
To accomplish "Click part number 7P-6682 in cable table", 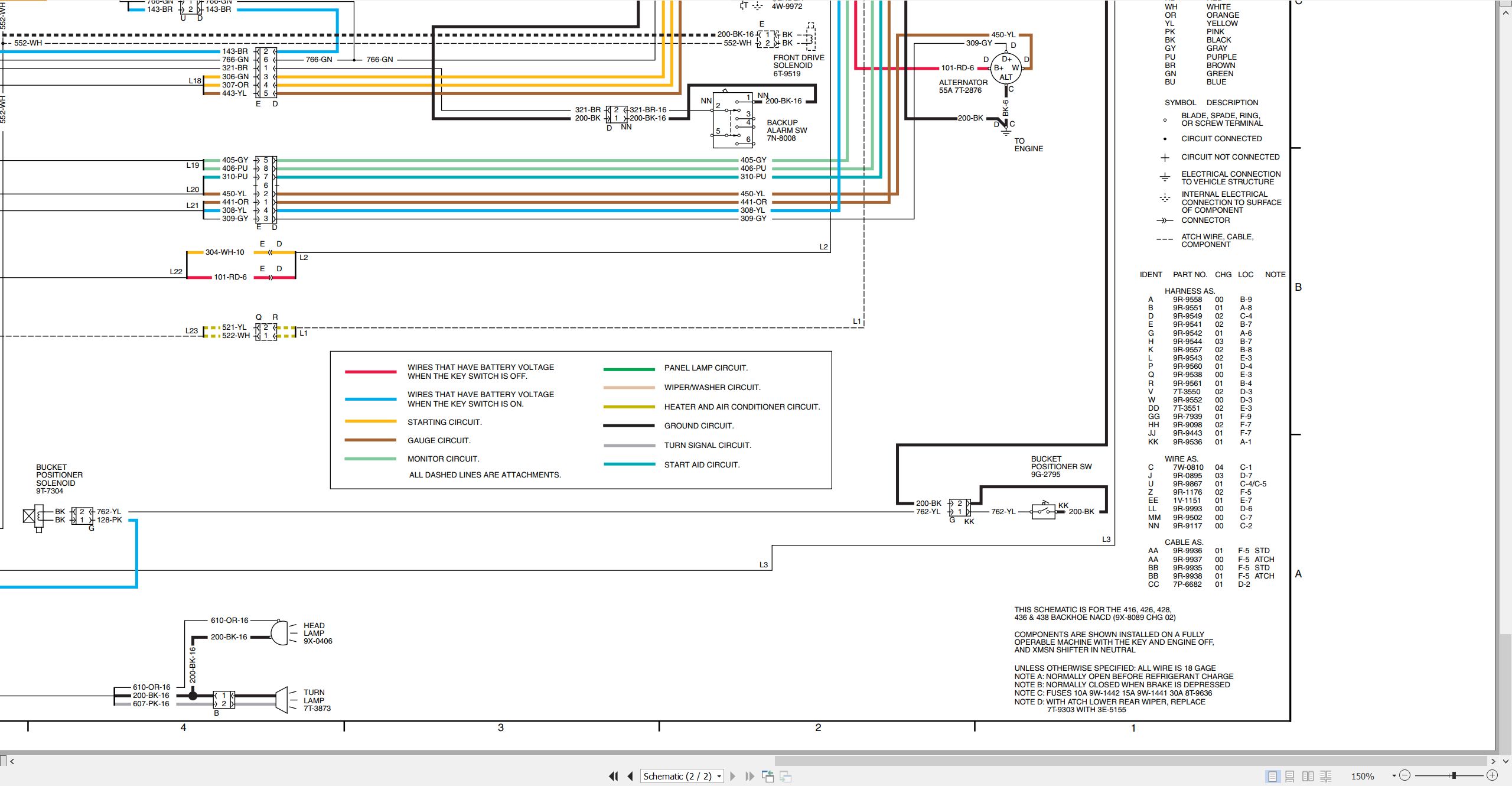I will click(x=1187, y=584).
